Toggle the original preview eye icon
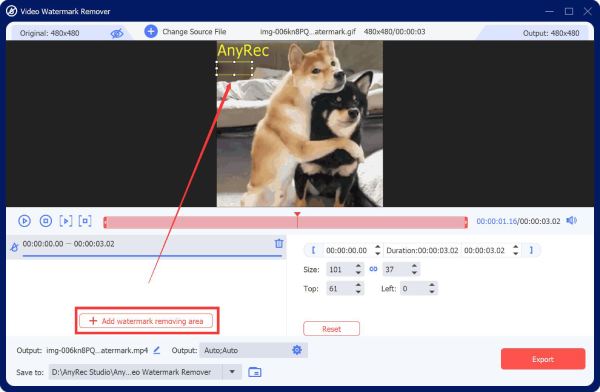 pos(117,33)
